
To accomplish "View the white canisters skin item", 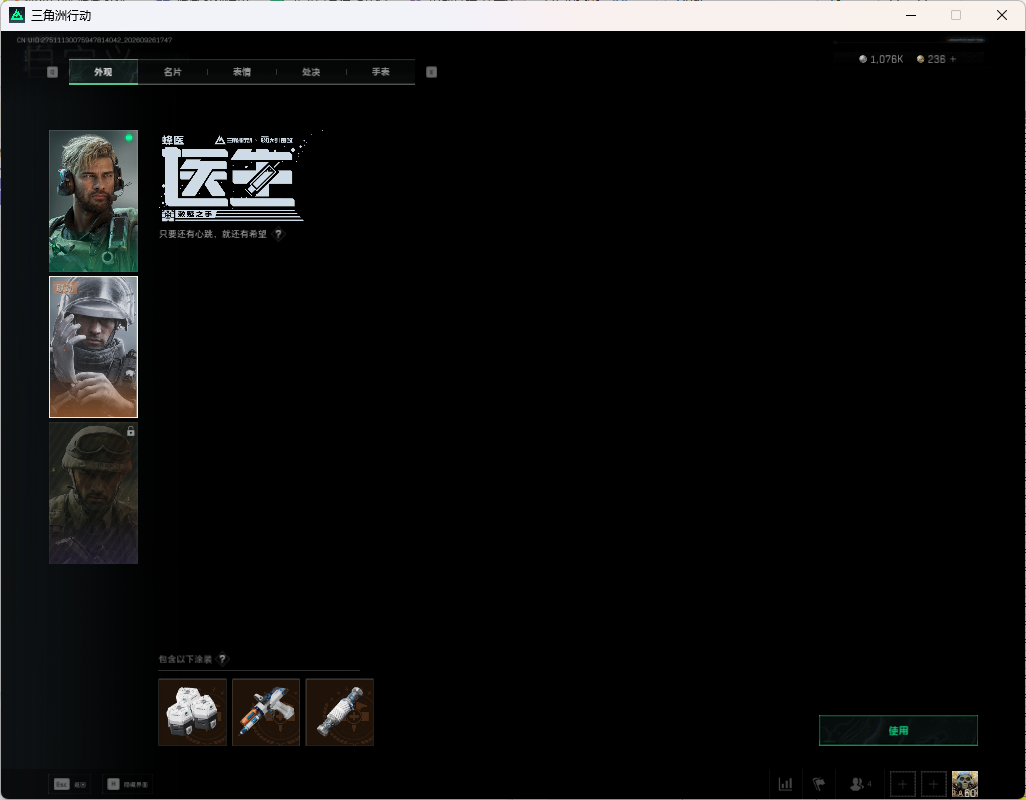I will [x=192, y=712].
